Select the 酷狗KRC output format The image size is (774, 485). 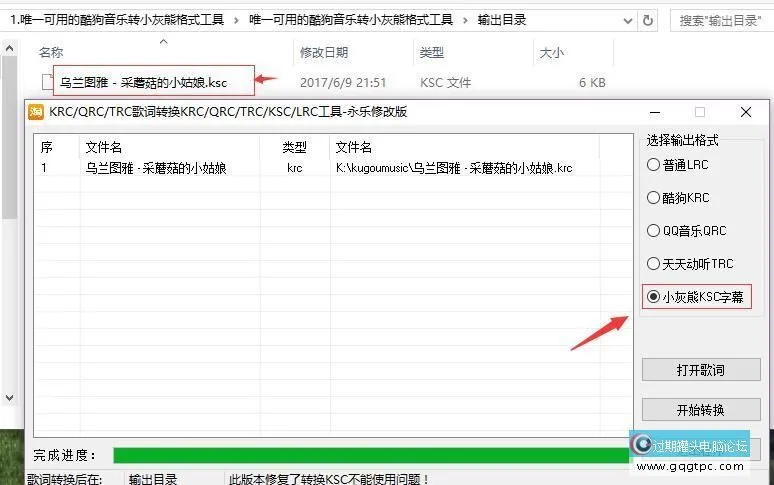(678, 198)
